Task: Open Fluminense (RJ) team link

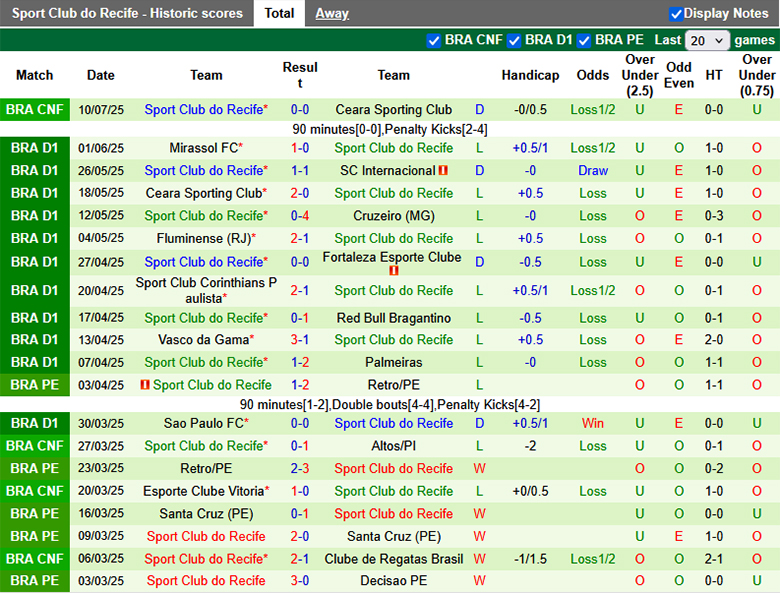Action: [203, 238]
